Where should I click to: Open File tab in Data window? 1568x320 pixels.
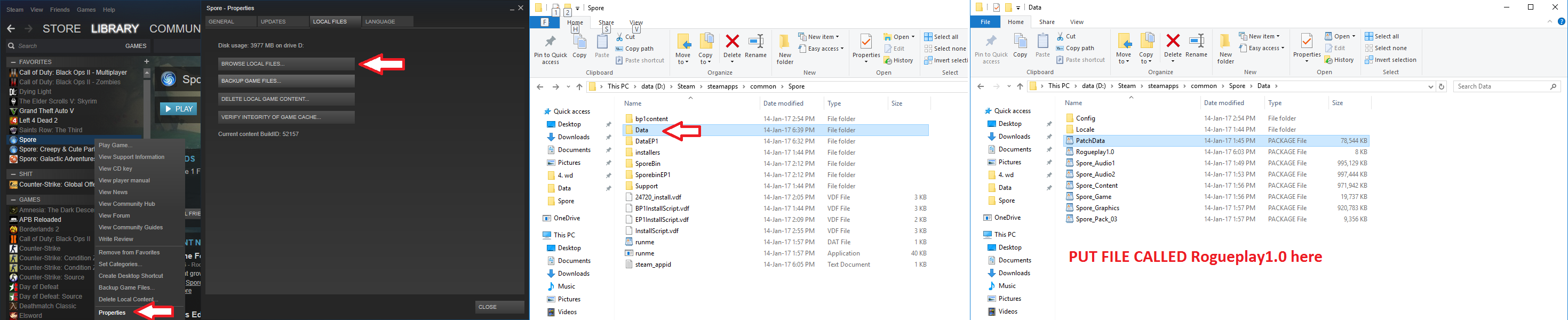[985, 22]
